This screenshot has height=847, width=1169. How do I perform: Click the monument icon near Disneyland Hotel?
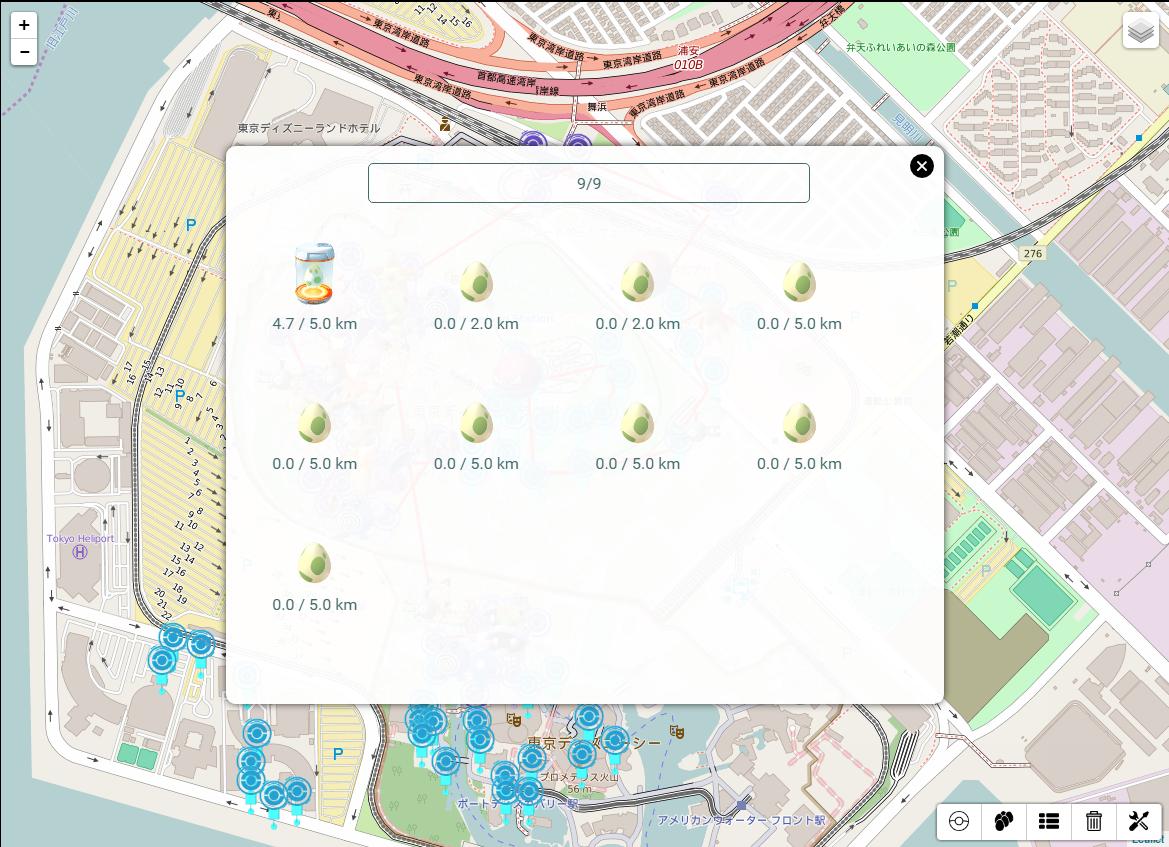[x=445, y=125]
